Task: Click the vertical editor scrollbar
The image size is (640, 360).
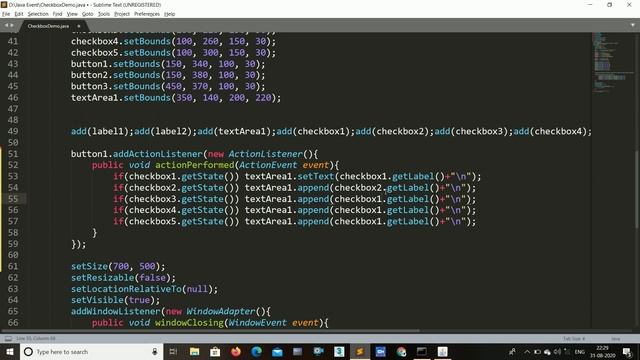Action: pos(637,190)
